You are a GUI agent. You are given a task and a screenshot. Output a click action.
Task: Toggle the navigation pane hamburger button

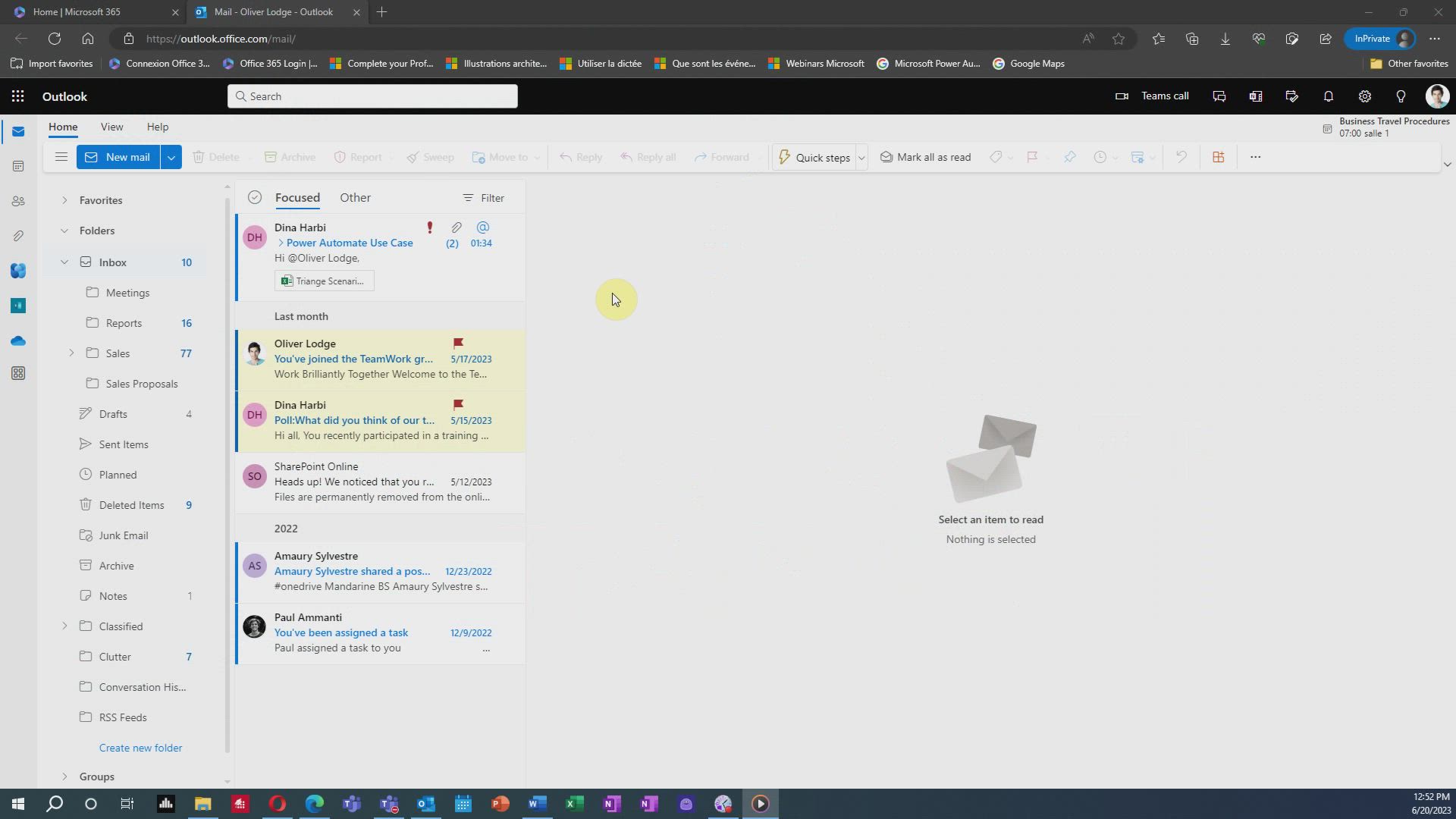tap(61, 157)
